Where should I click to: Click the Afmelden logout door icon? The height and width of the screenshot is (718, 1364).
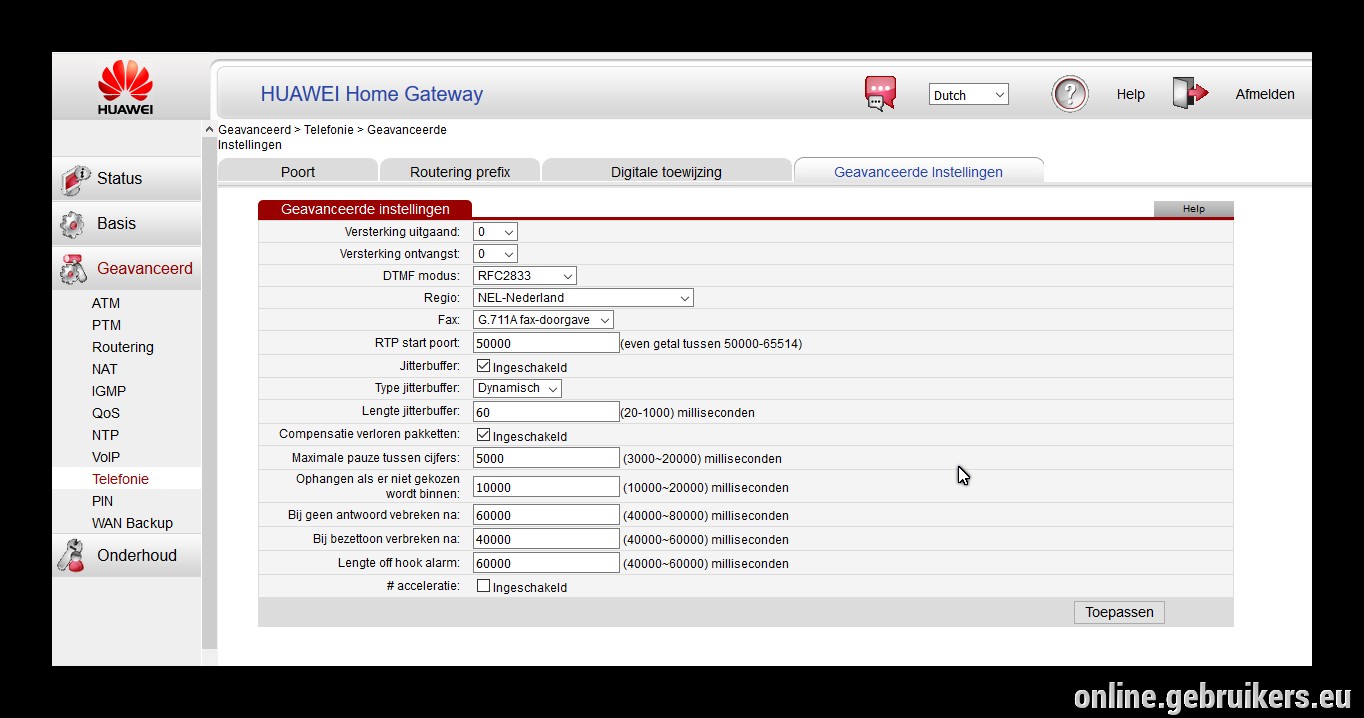tap(1191, 93)
